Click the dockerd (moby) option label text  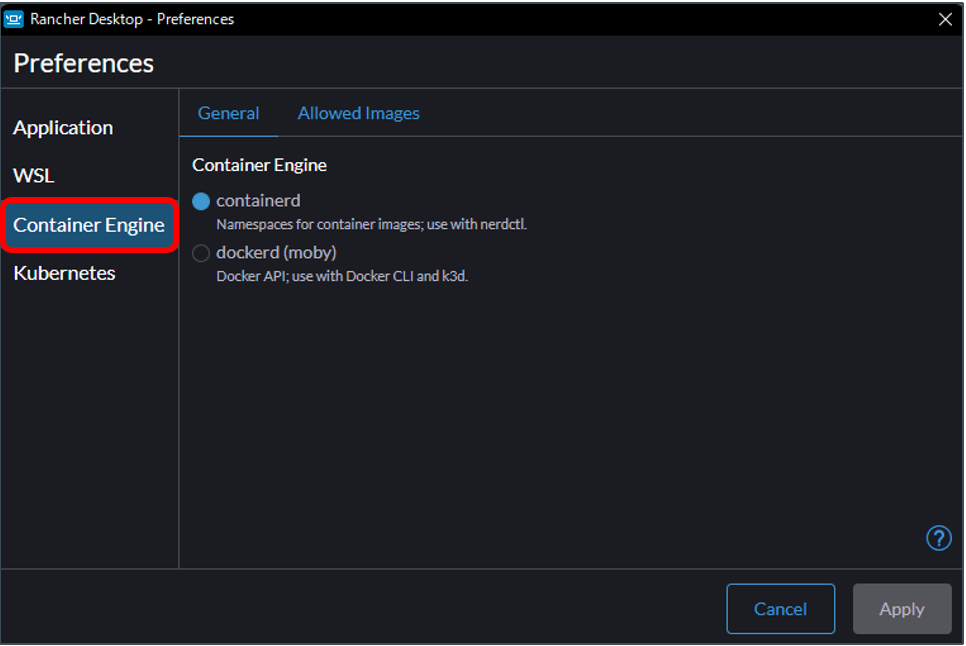coord(276,253)
